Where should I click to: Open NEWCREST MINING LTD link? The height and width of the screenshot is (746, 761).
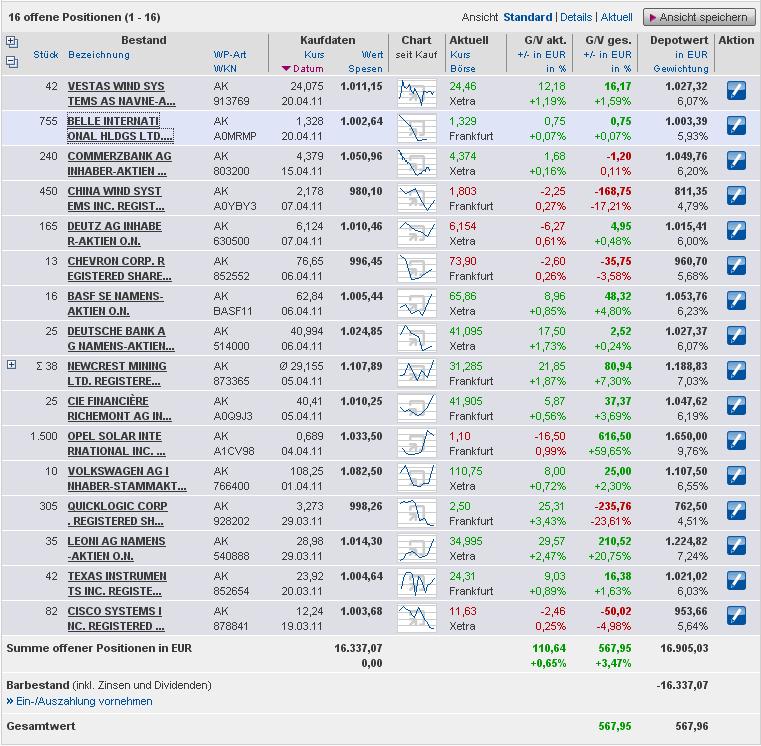(x=117, y=373)
